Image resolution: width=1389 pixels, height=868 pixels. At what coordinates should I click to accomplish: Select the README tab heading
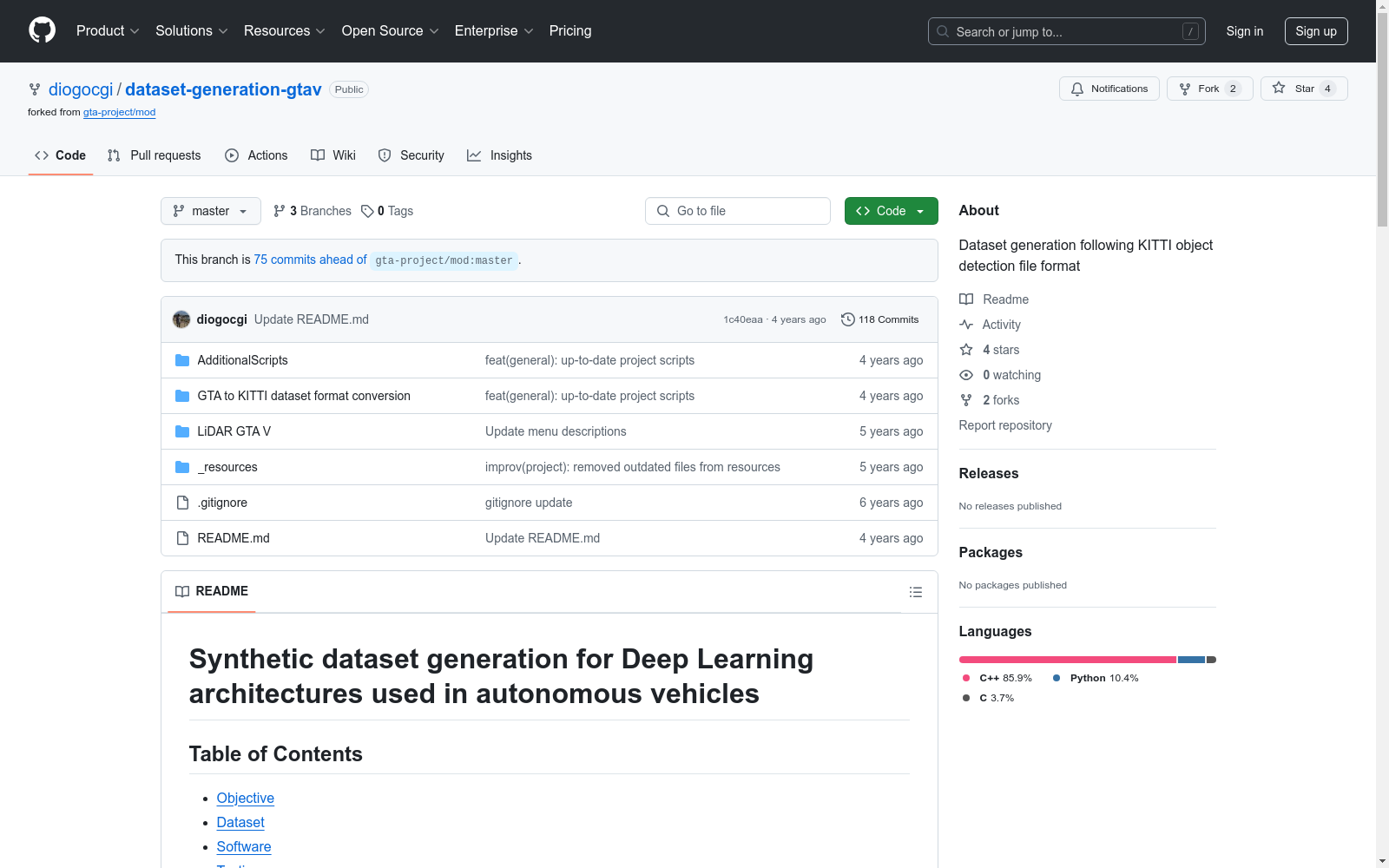[212, 591]
